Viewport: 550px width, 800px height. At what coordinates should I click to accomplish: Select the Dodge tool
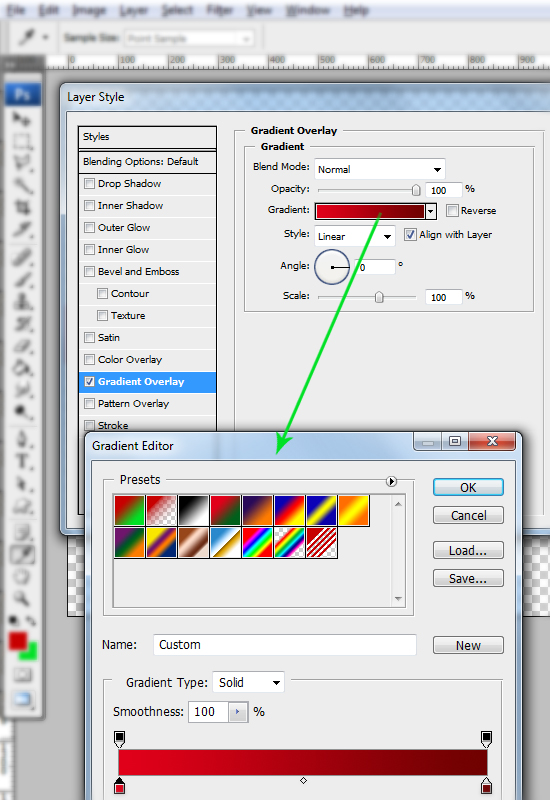click(x=21, y=412)
